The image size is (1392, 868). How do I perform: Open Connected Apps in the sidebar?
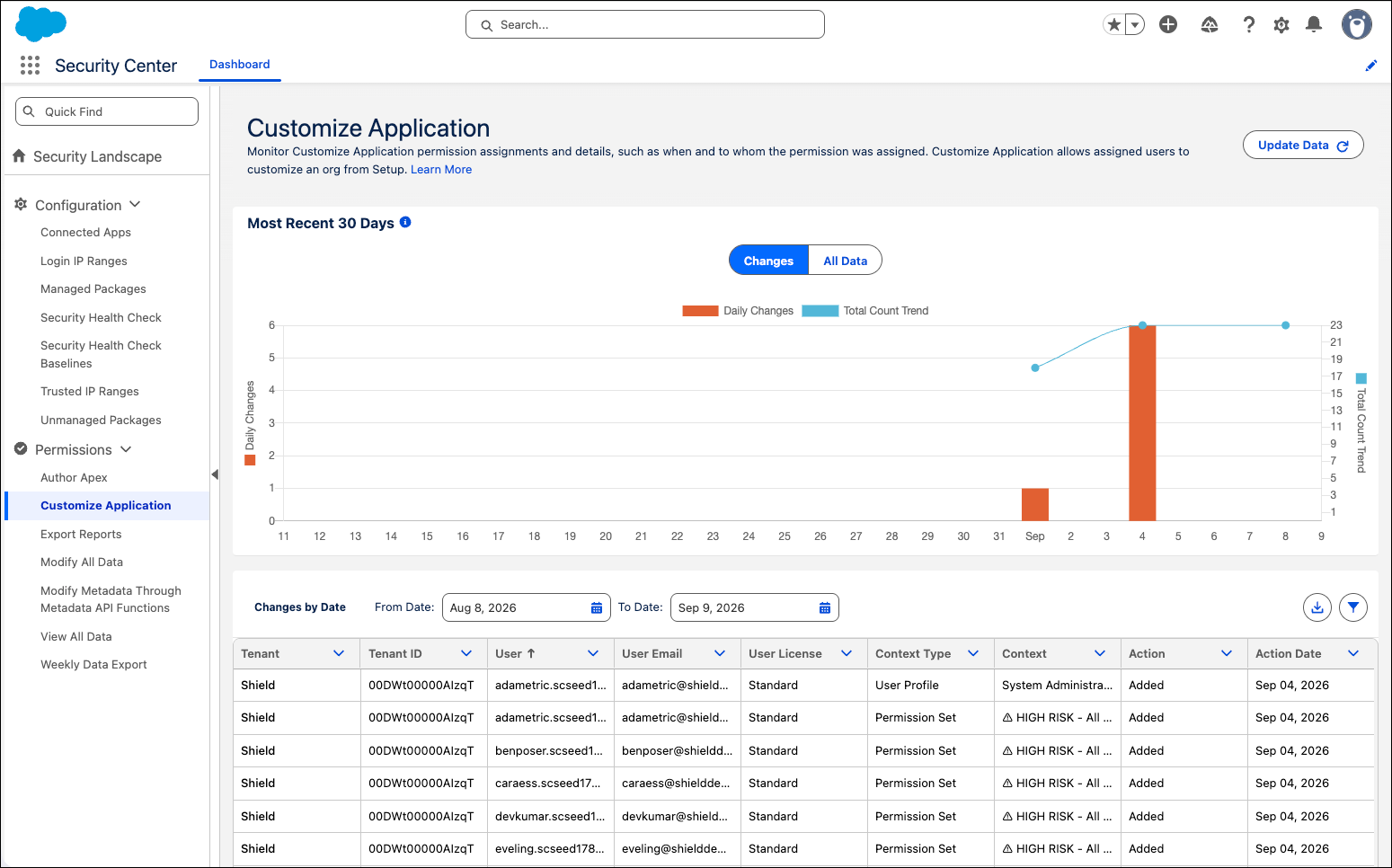pos(85,233)
